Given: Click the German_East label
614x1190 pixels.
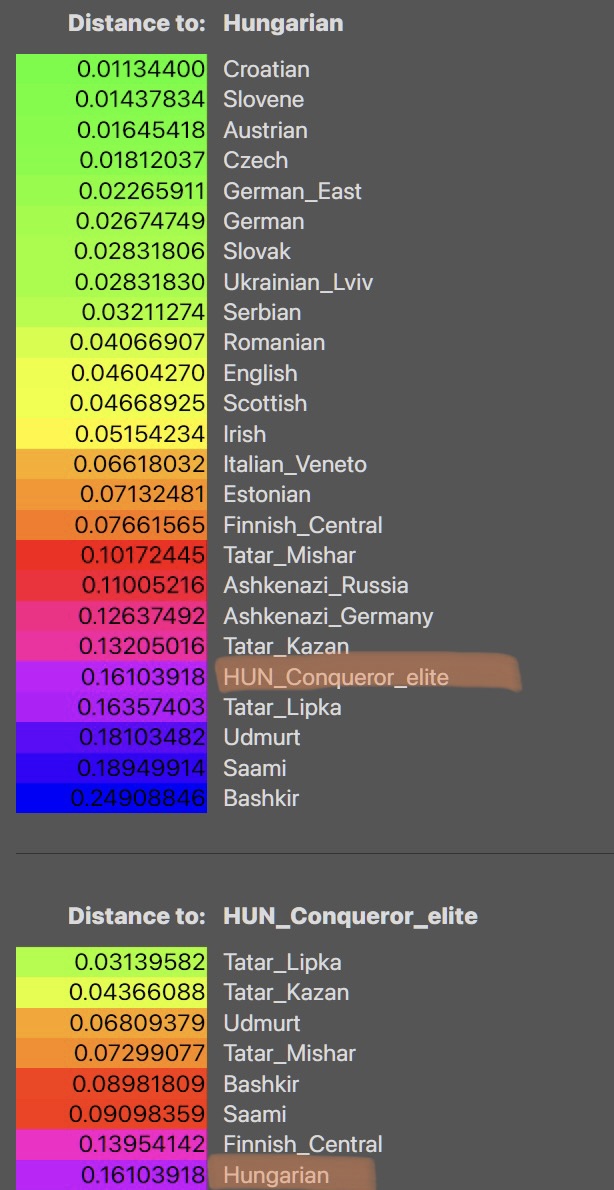Looking at the screenshot, I should pyautogui.click(x=292, y=190).
